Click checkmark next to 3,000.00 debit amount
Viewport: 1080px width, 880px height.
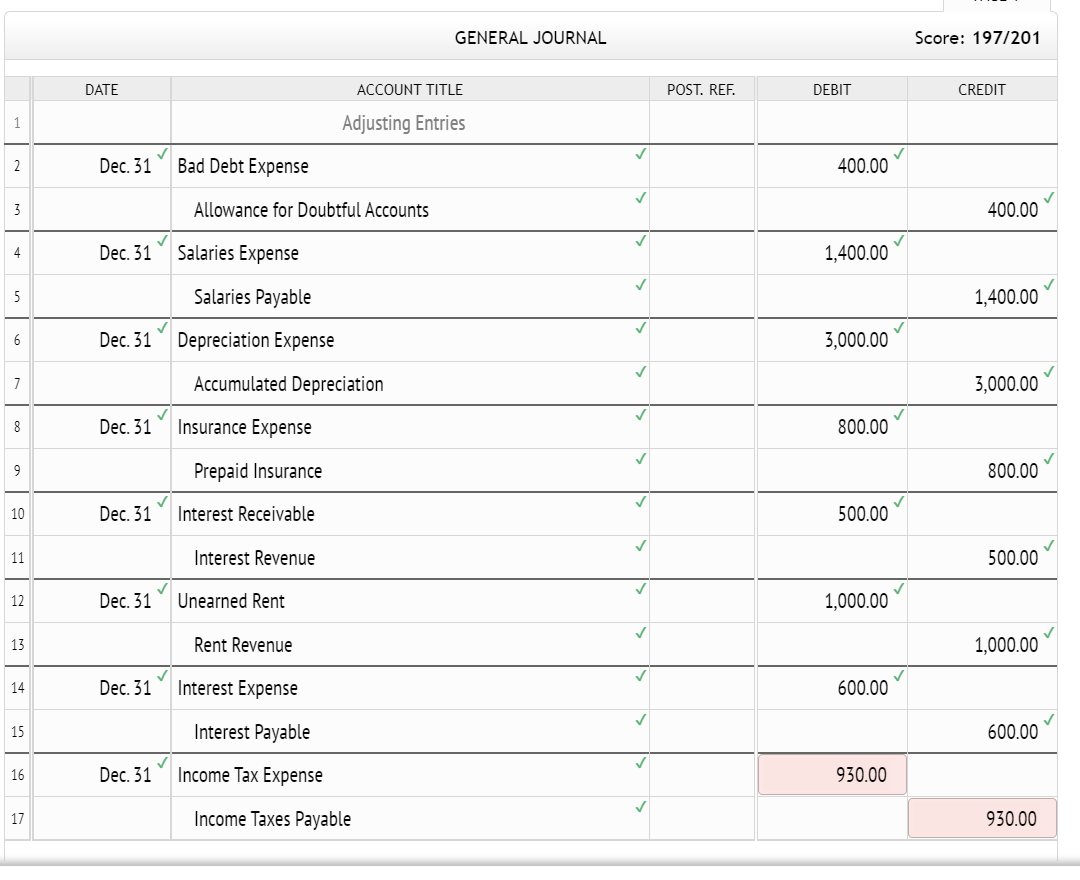coord(899,328)
